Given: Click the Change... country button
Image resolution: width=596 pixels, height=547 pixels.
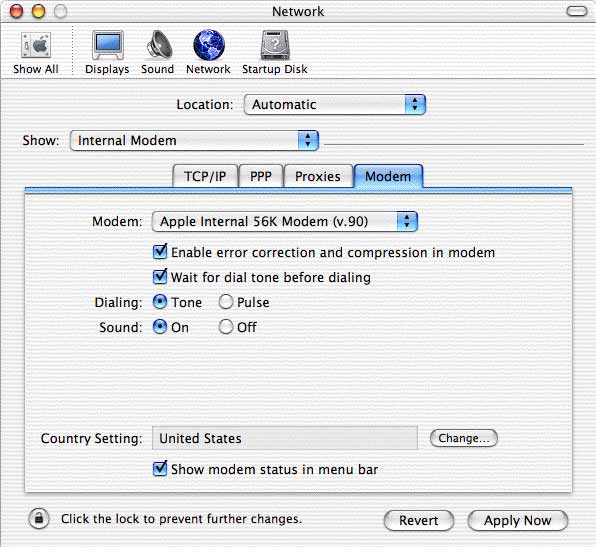Looking at the screenshot, I should point(464,438).
